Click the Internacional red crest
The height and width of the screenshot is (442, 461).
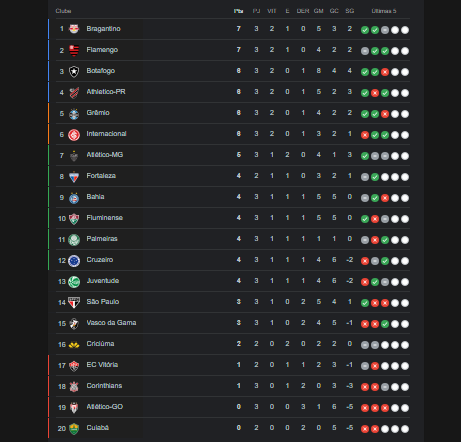[74, 135]
